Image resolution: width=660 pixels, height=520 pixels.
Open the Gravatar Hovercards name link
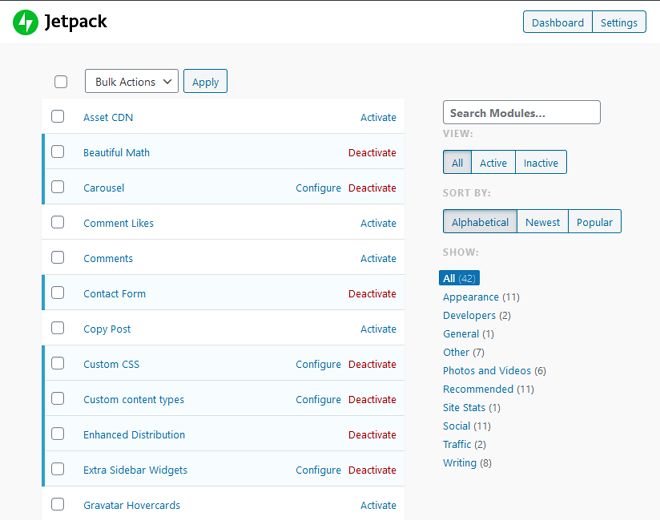132,505
